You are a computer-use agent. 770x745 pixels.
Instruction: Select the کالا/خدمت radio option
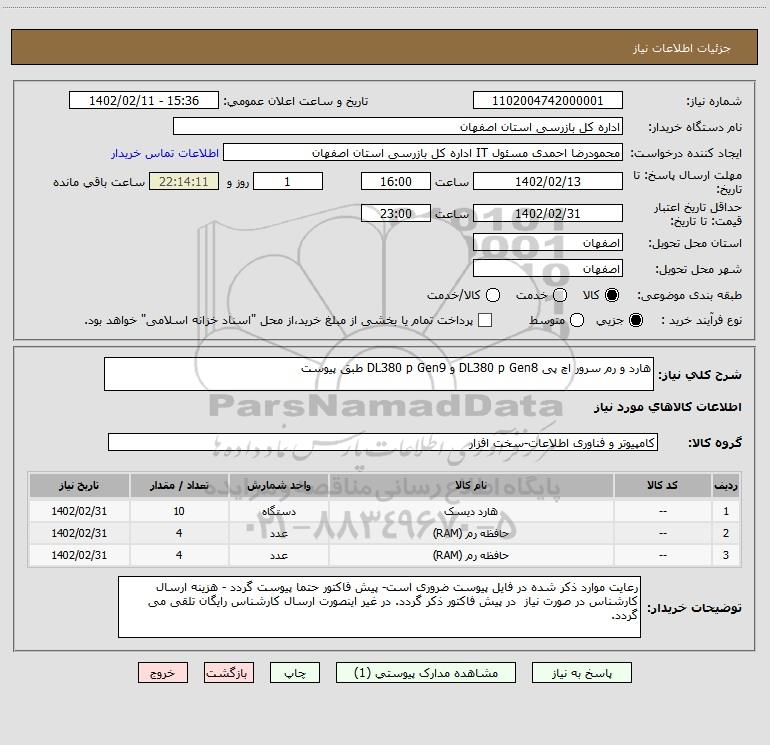[493, 295]
